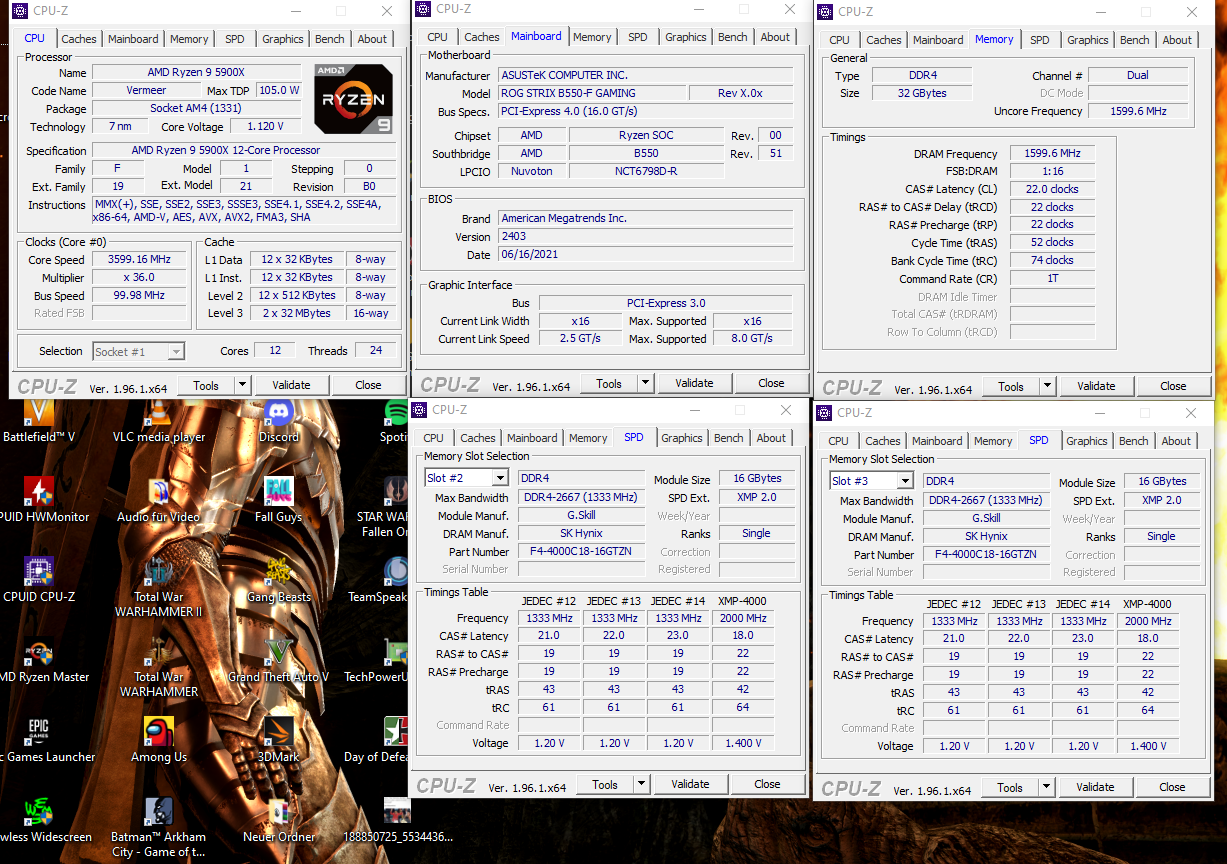
Task: Select the Grand Theft Auto V icon
Action: pos(279,652)
